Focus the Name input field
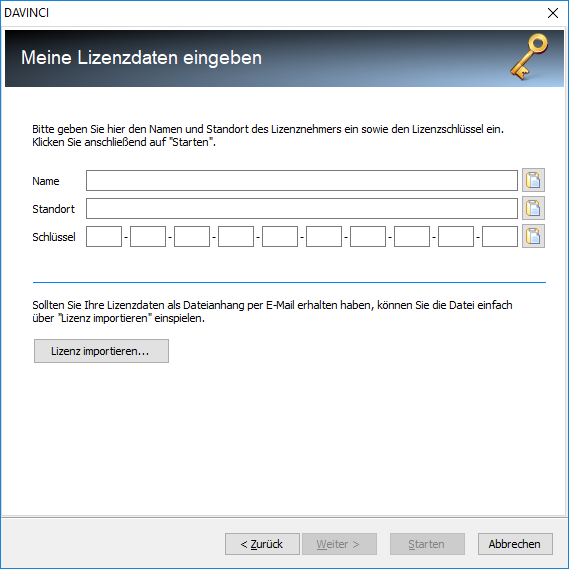 302,180
